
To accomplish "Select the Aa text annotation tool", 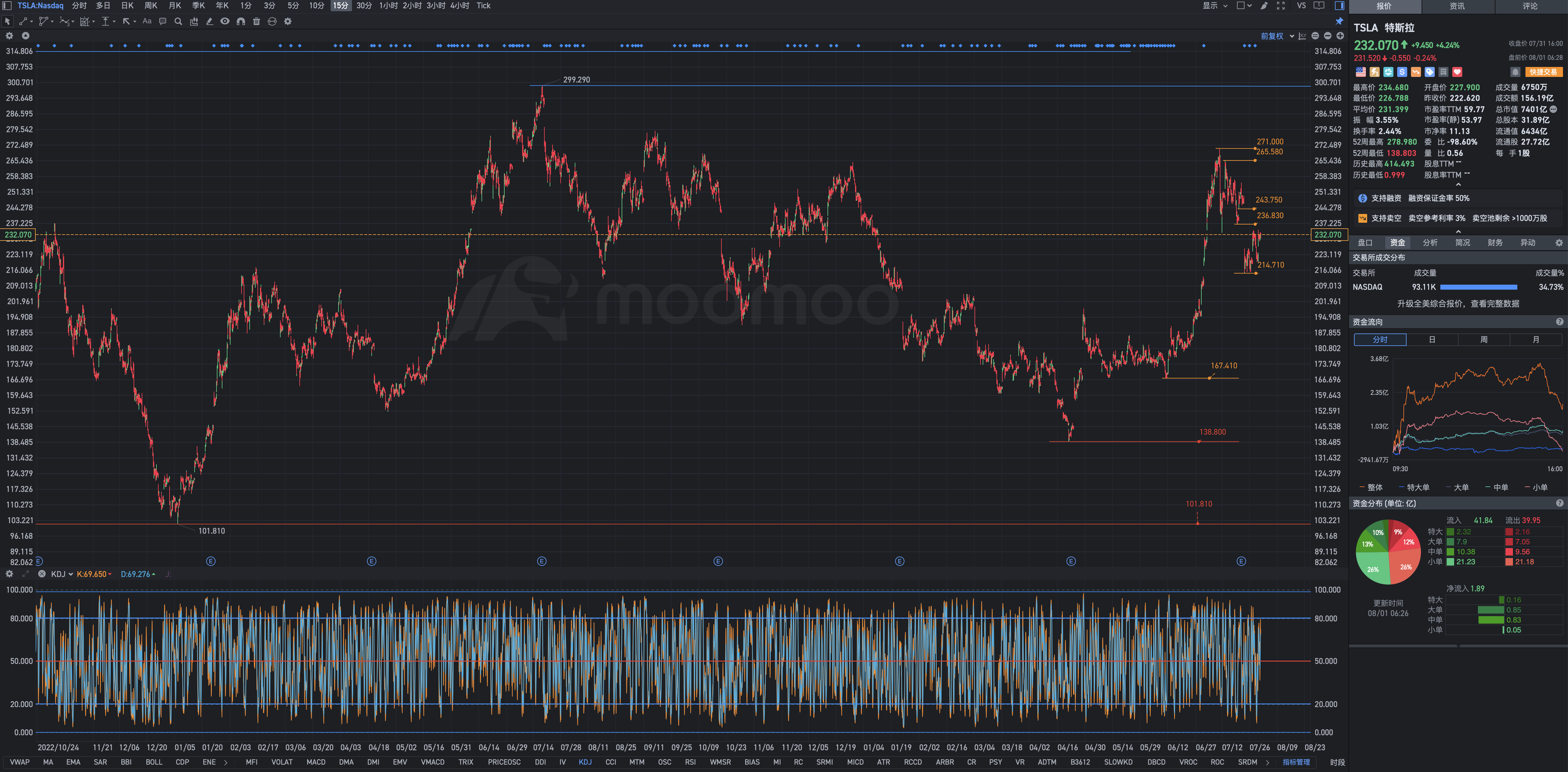I will point(147,21).
